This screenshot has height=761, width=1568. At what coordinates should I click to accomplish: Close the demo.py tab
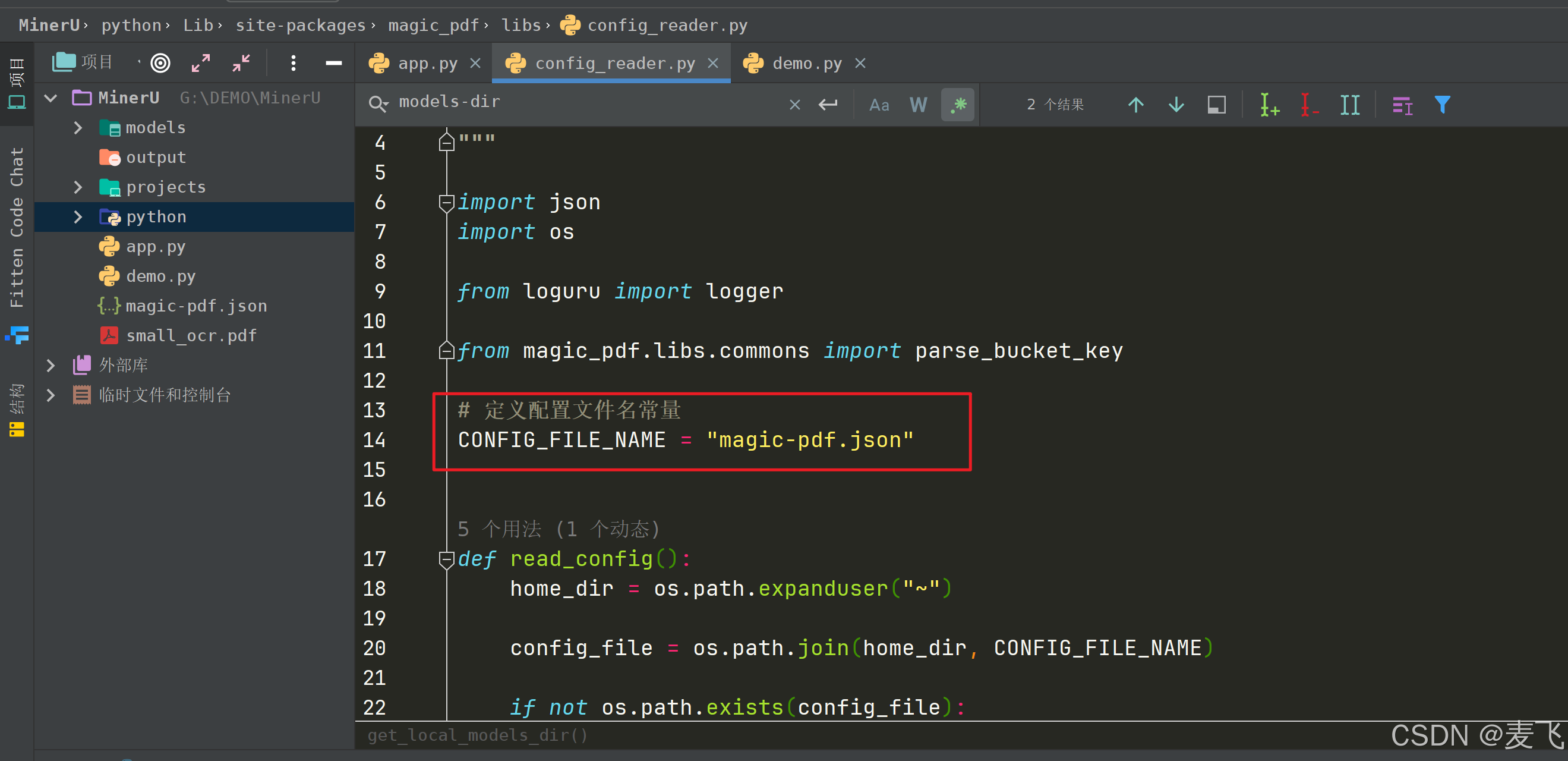click(860, 64)
